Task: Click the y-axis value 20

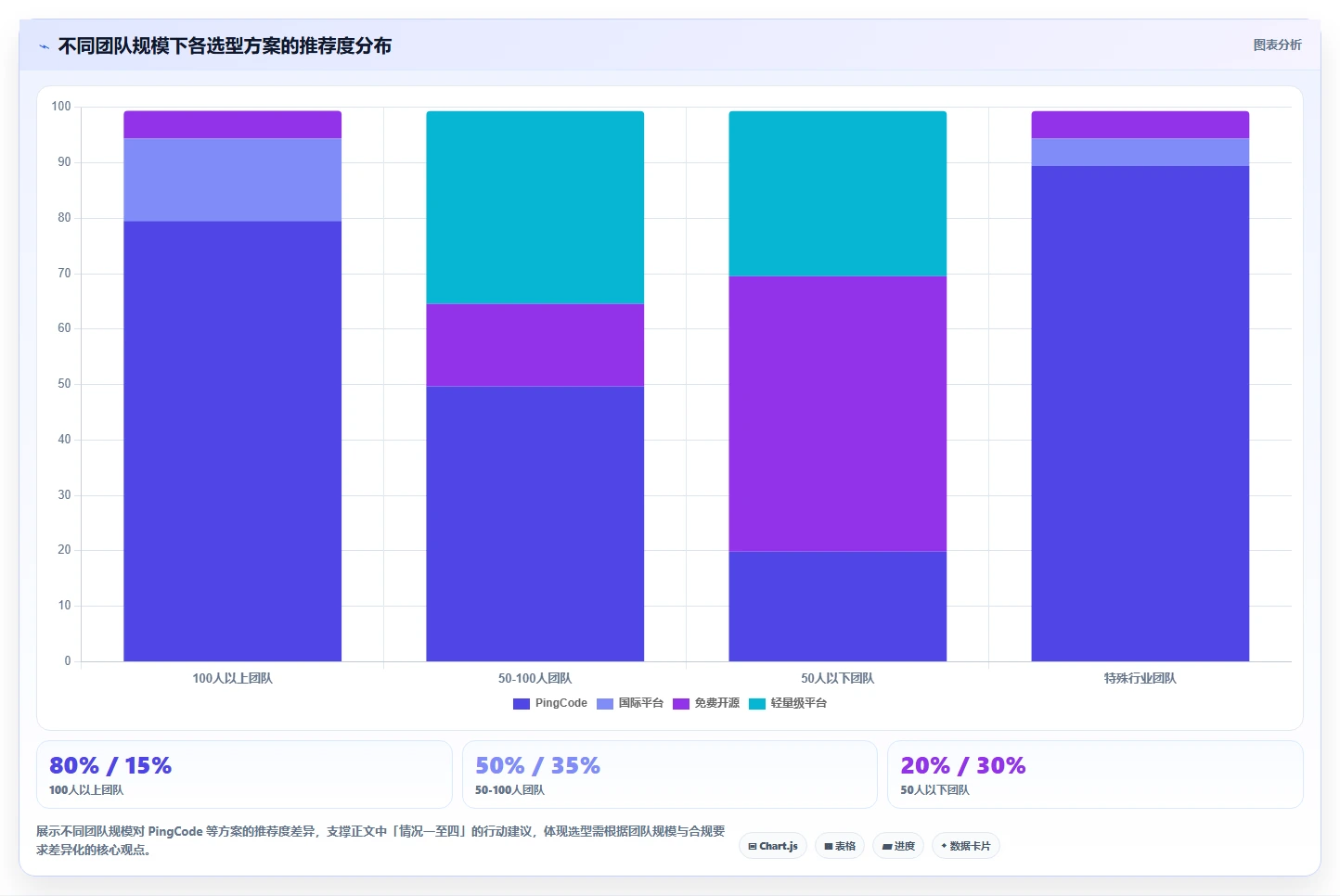Action: point(64,550)
